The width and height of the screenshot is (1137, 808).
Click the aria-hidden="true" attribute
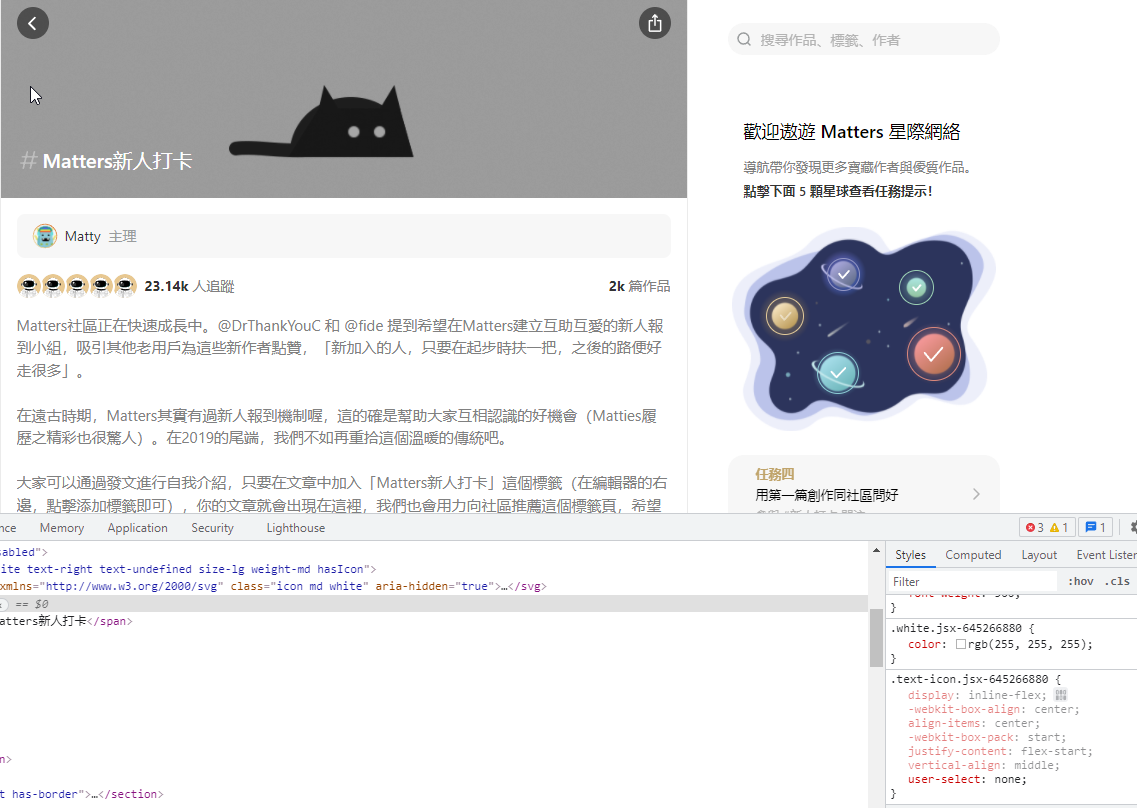434,586
